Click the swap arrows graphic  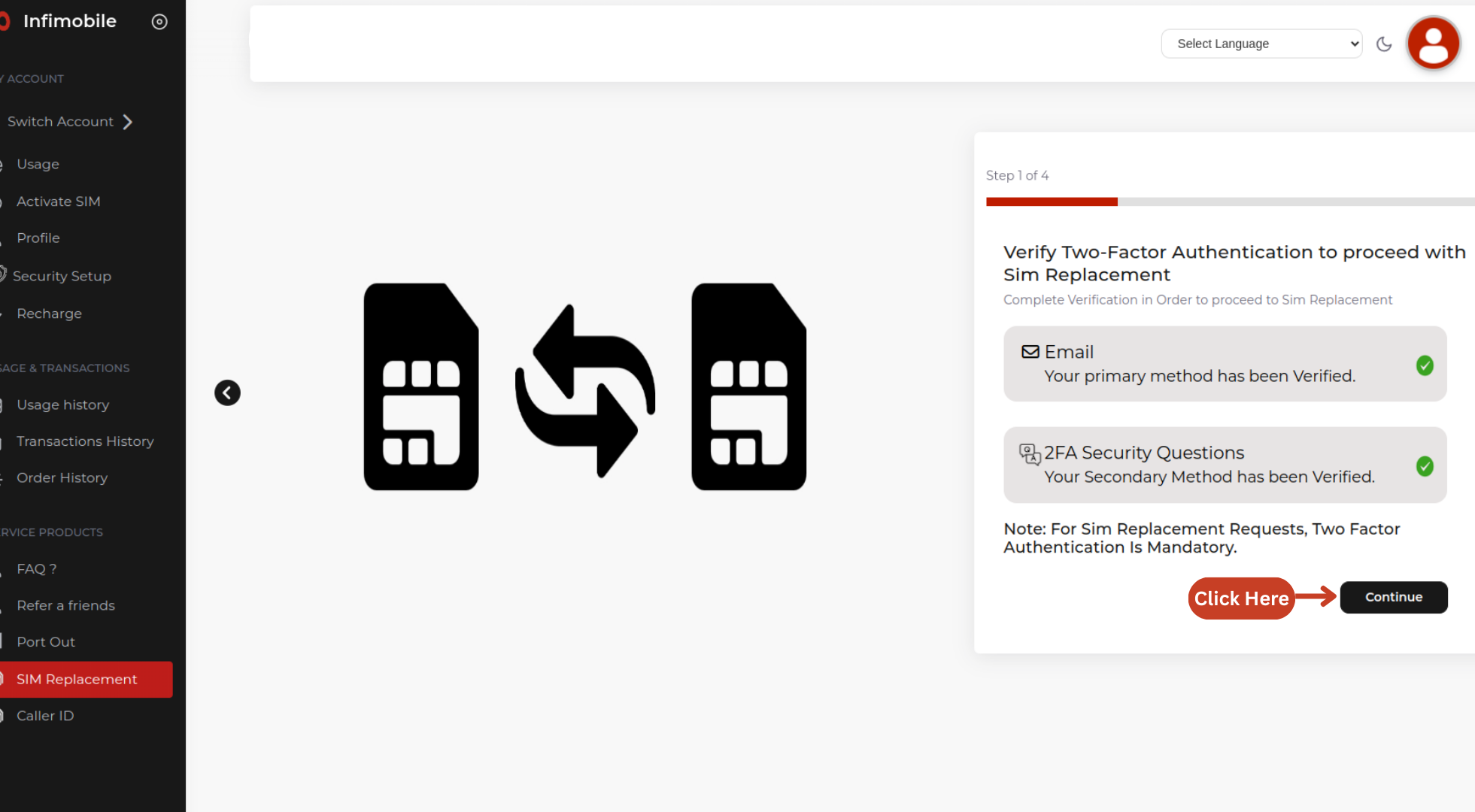coord(585,391)
